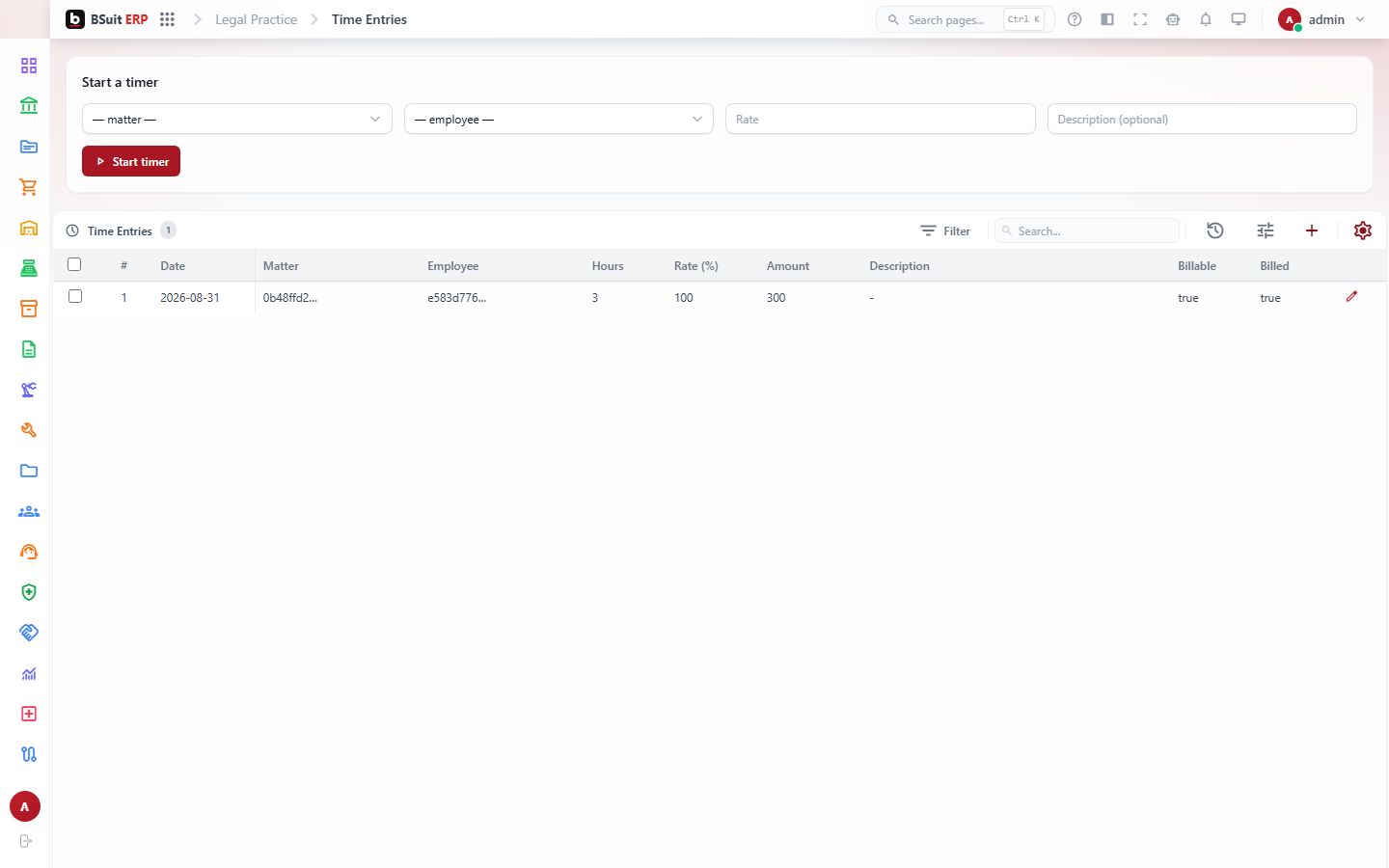Click the Description (optional) field
Viewport: 1389px width, 868px height.
[1202, 119]
